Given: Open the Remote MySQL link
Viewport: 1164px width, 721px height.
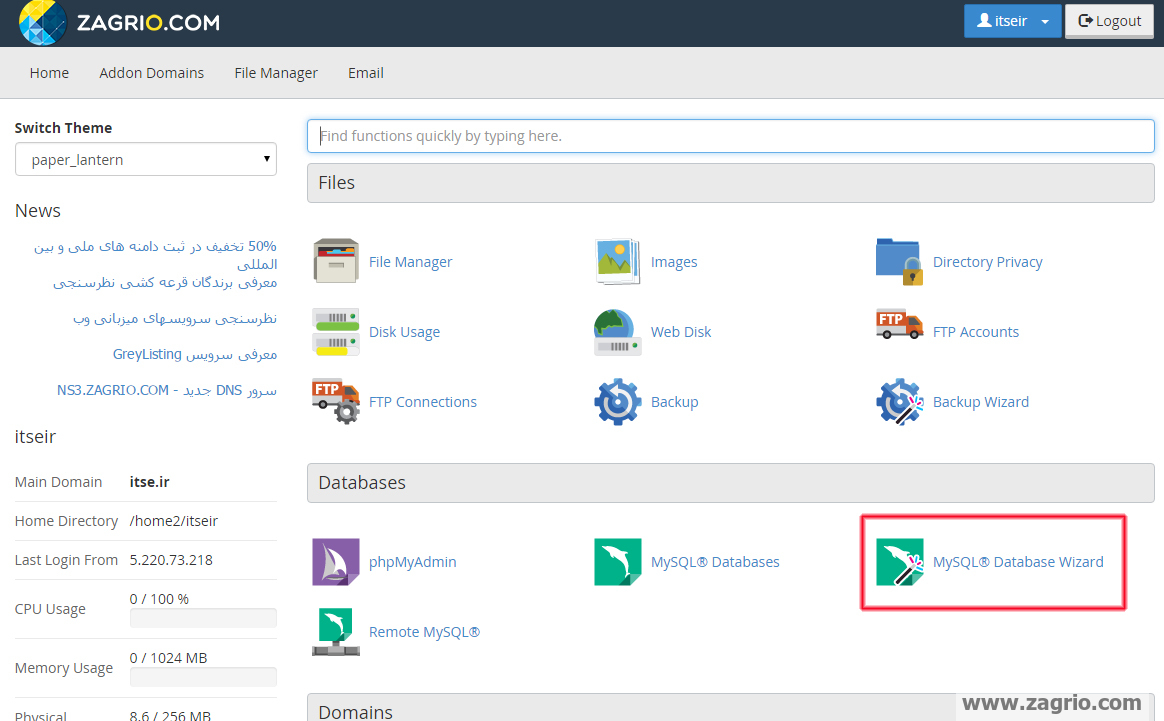Looking at the screenshot, I should (425, 632).
